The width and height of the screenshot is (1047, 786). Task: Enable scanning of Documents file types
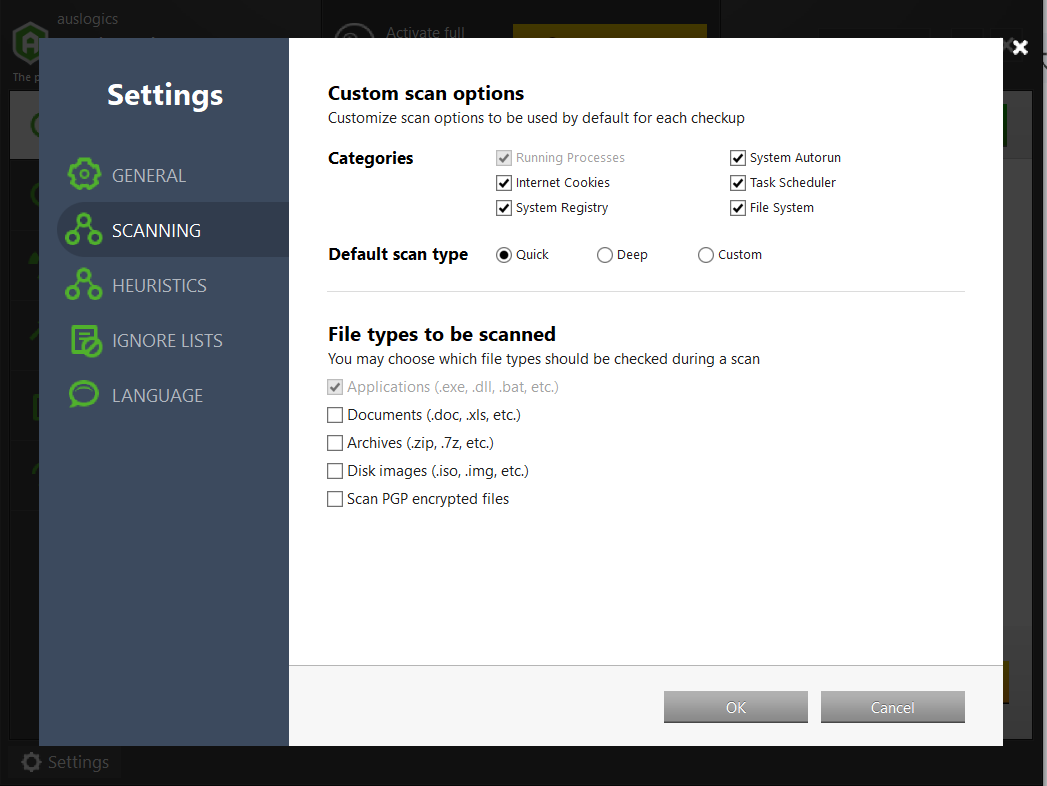click(335, 414)
